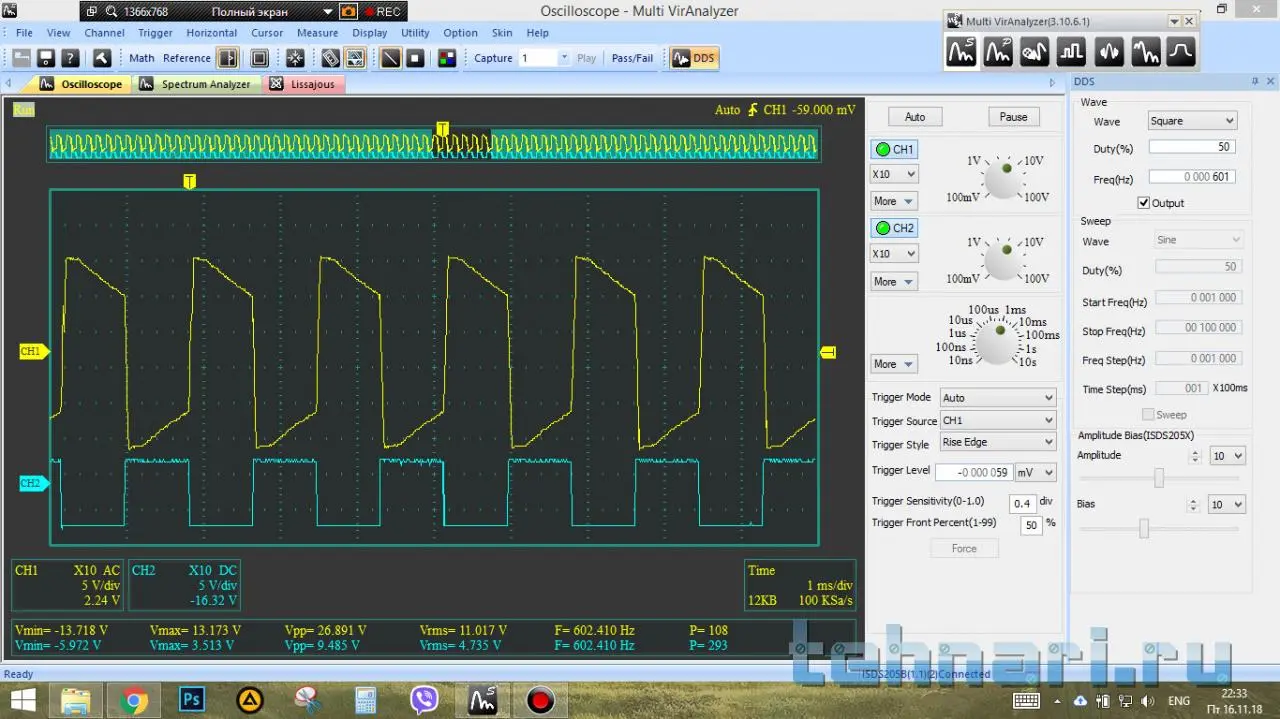Click the RGB color settings toolbar icon
Image resolution: width=1280 pixels, height=719 pixels.
pyautogui.click(x=446, y=58)
